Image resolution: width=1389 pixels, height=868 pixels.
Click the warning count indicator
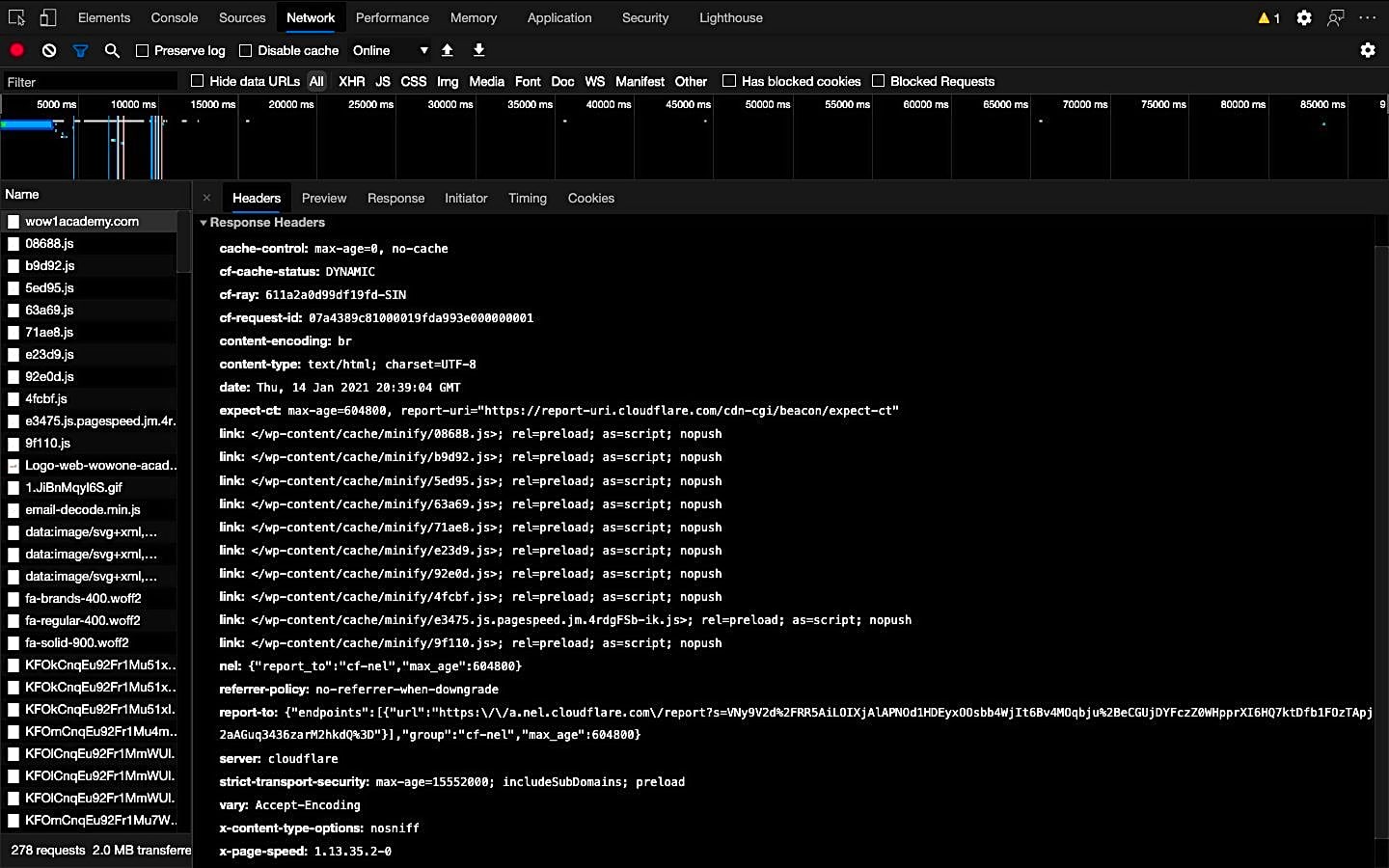point(1269,18)
